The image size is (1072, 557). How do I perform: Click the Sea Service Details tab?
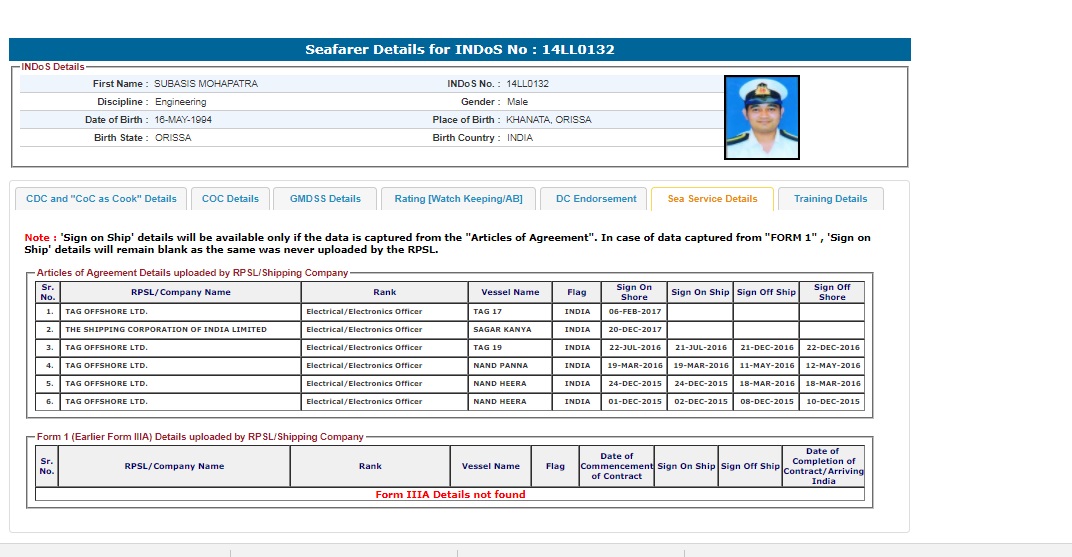tap(712, 199)
